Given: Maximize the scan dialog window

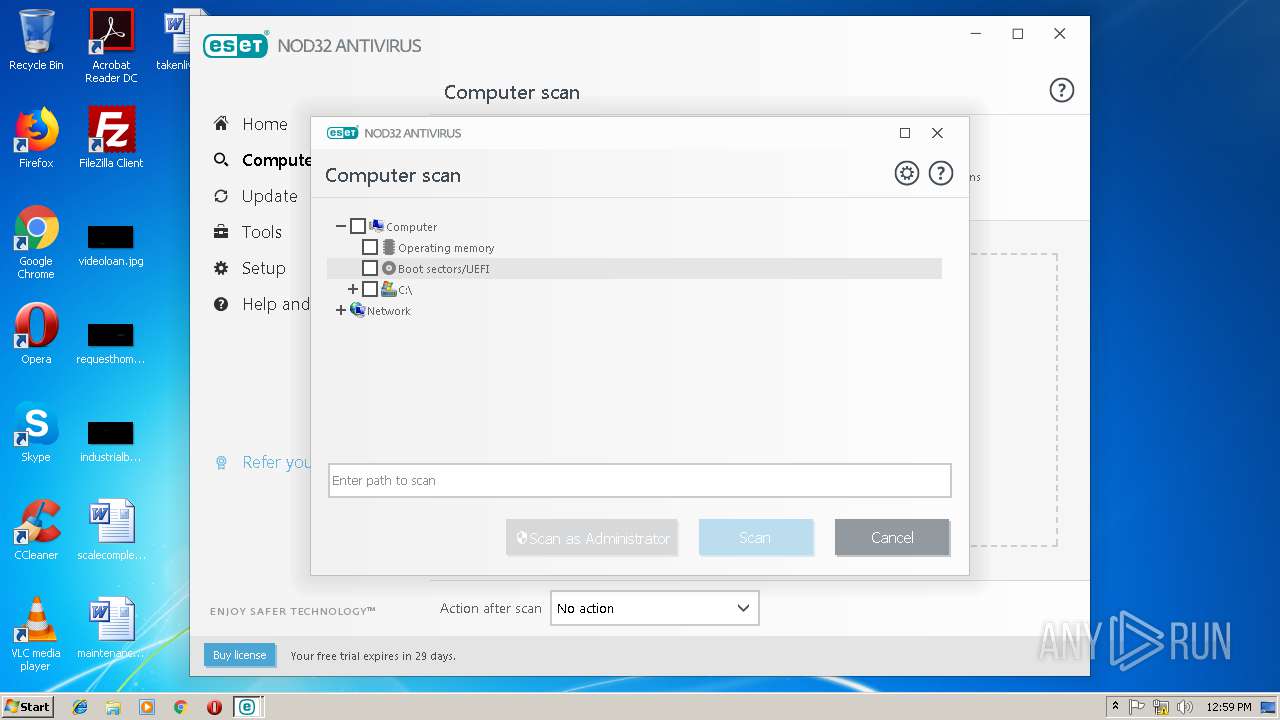Looking at the screenshot, I should (905, 133).
